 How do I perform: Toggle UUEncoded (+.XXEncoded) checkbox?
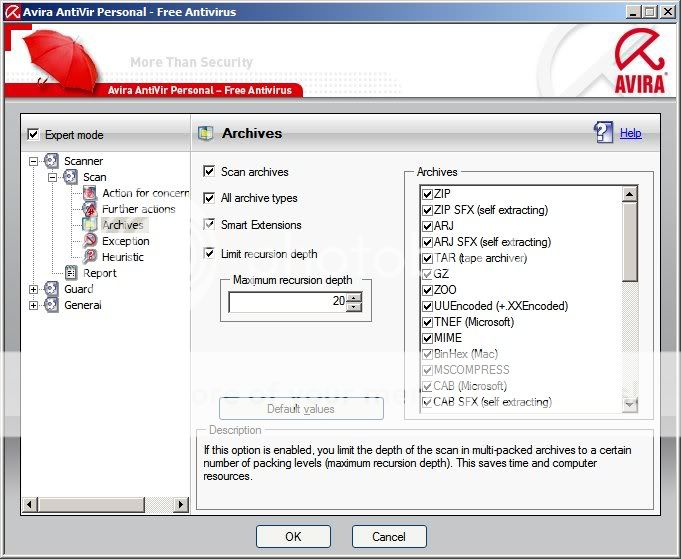tap(427, 306)
